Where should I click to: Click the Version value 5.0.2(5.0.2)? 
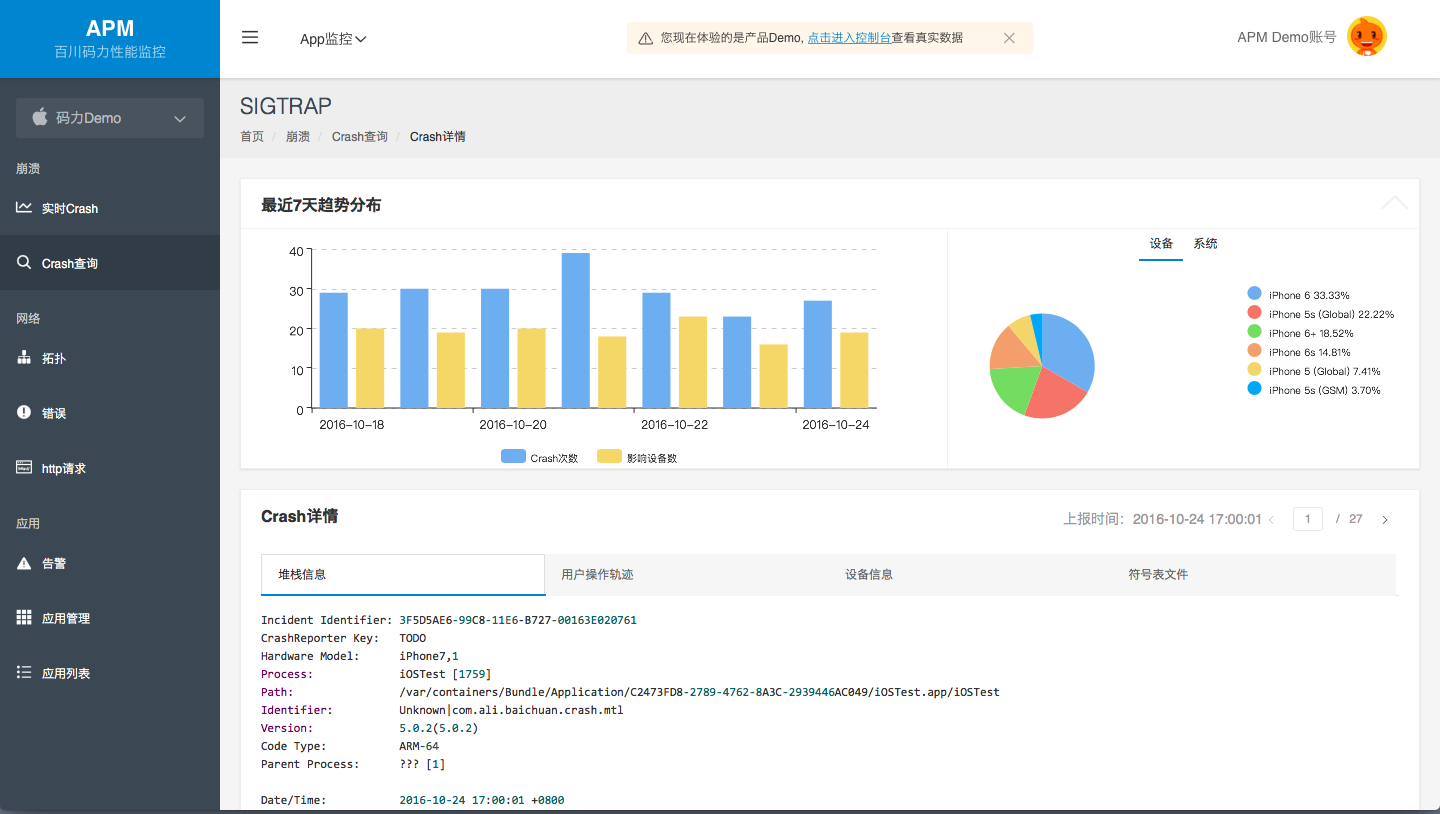[x=439, y=728]
